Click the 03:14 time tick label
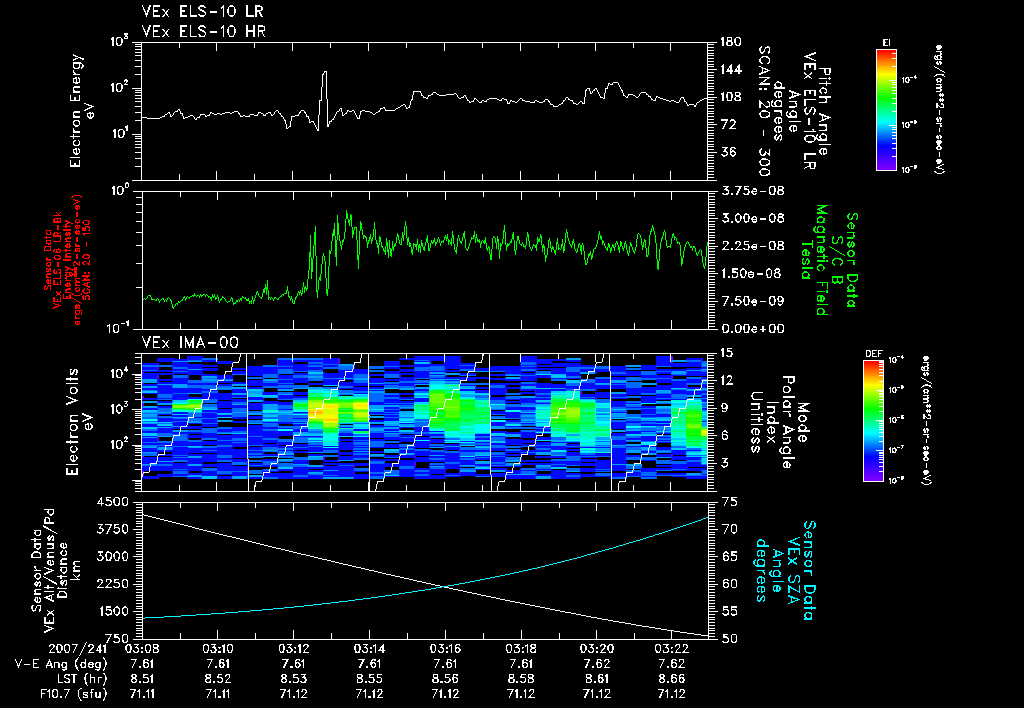The image size is (1024, 708). [369, 649]
